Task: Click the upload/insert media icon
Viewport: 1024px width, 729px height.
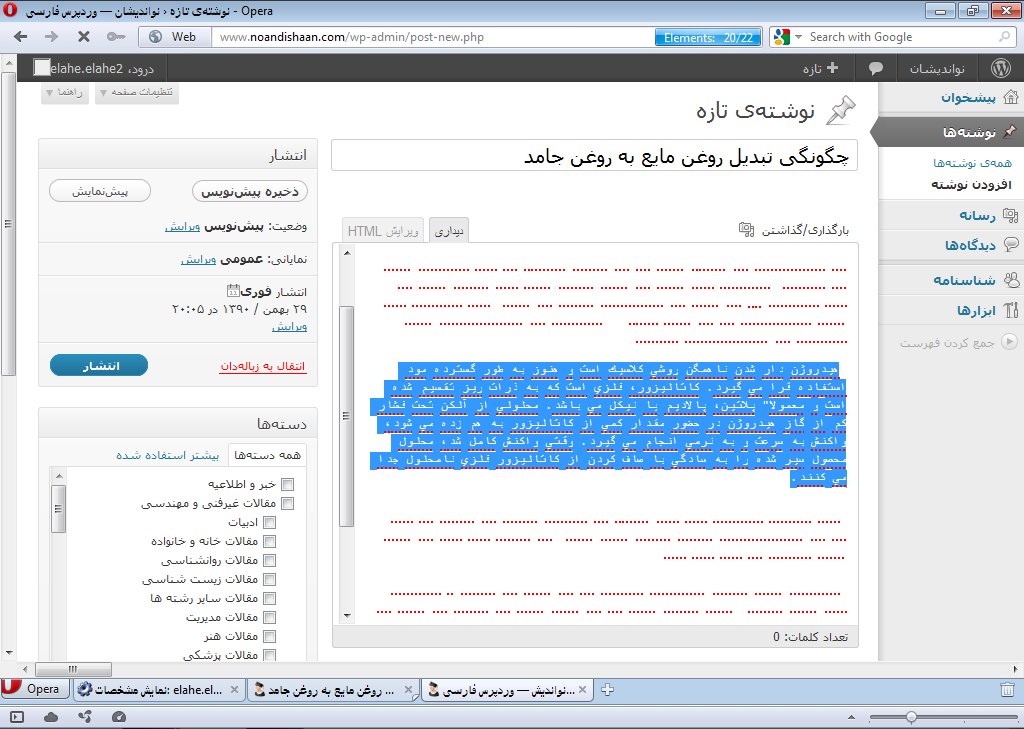Action: click(746, 230)
